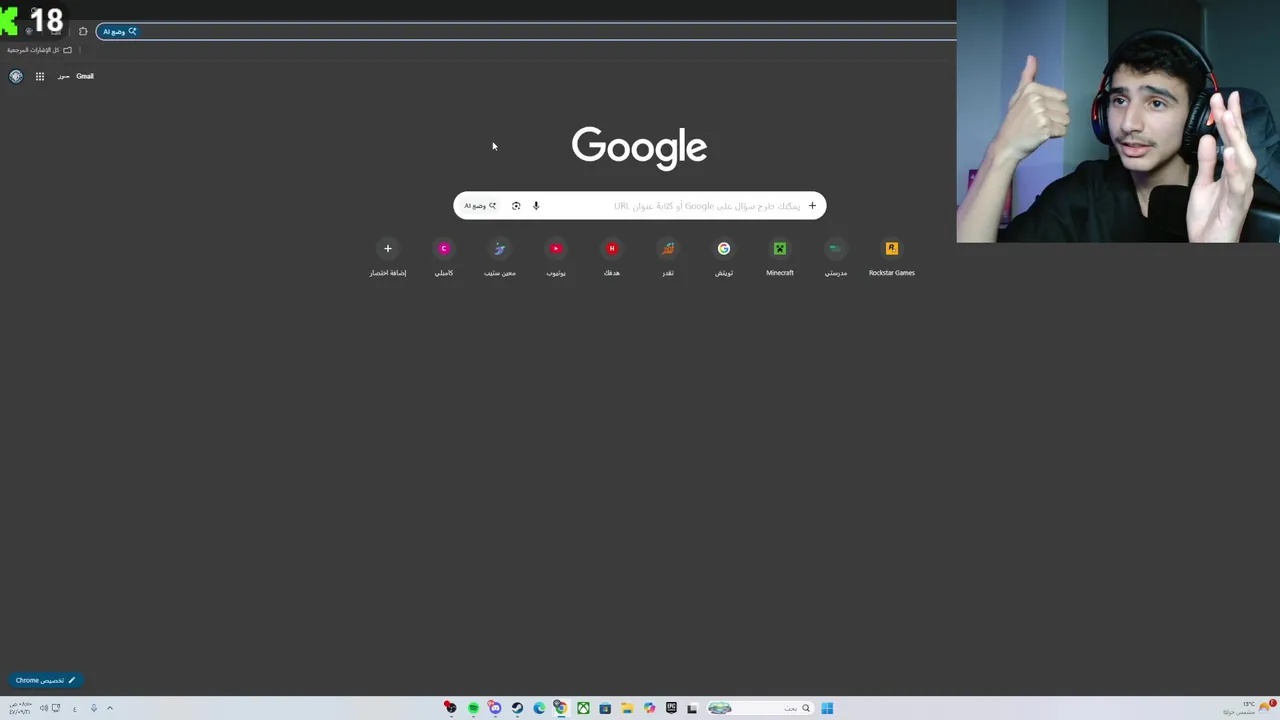Open Microsoft Edge from taskbar
Viewport: 1280px width, 720px height.
click(x=539, y=708)
